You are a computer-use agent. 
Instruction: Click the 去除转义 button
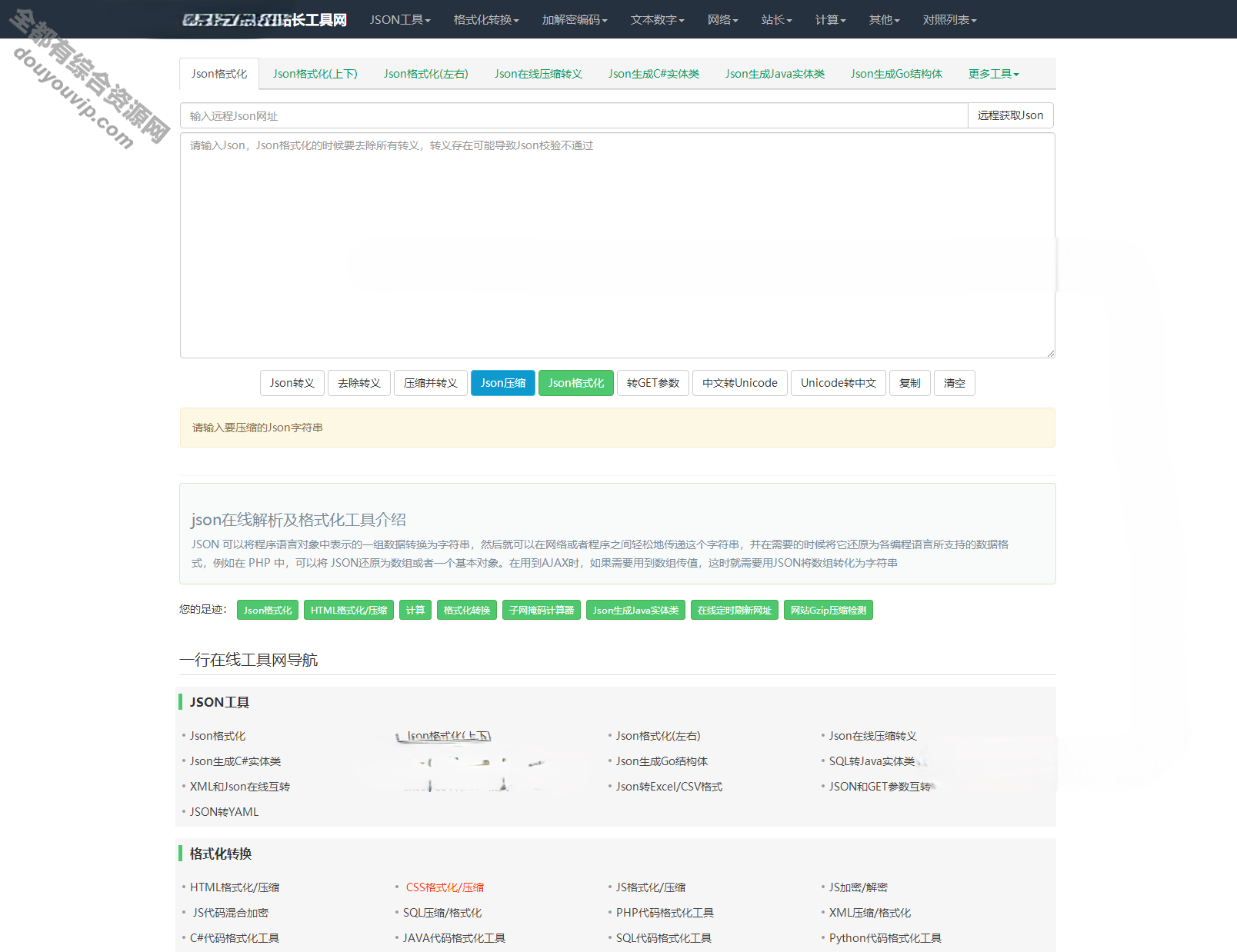coord(359,383)
